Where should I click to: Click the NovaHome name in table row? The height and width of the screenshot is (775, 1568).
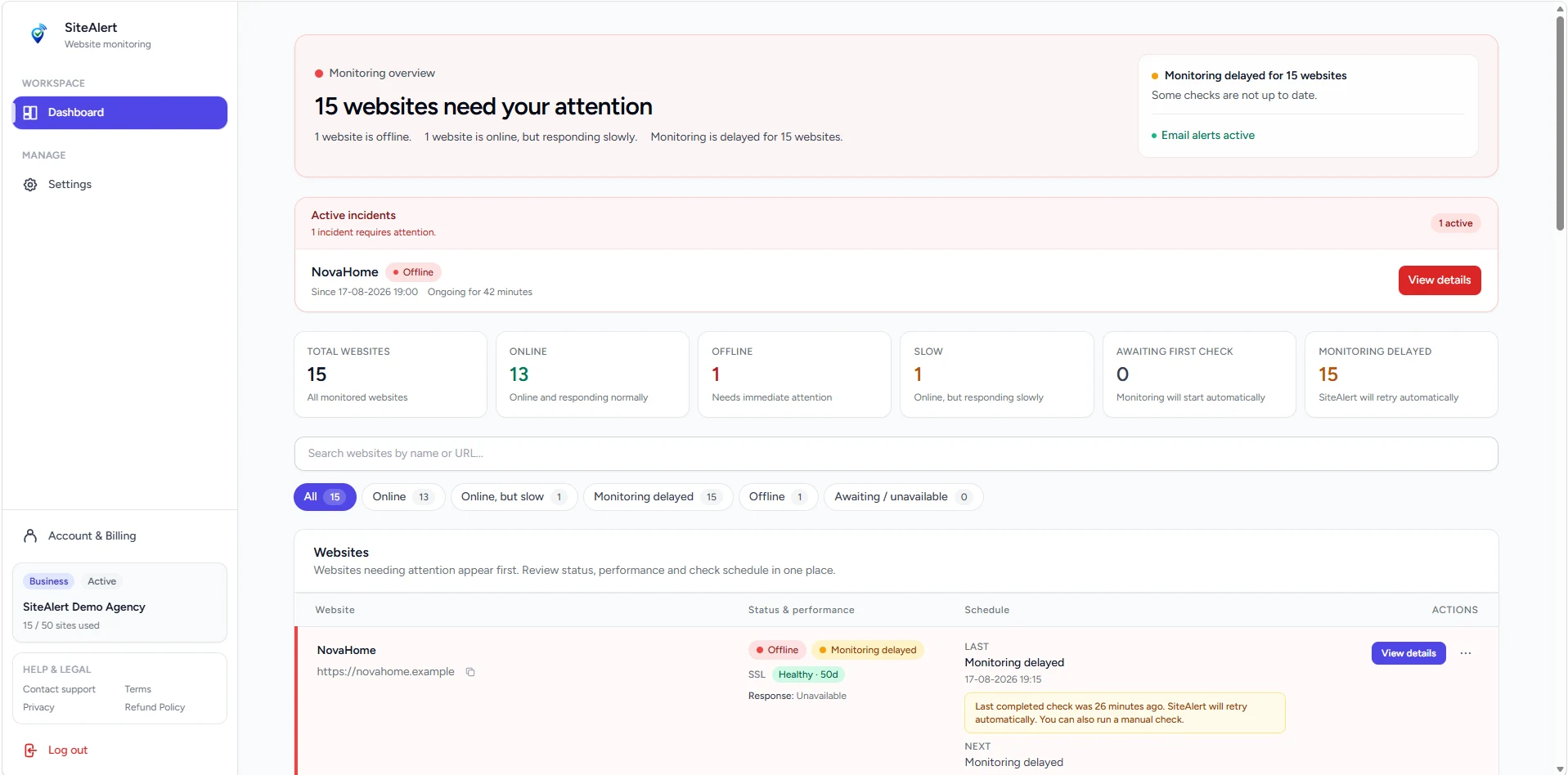click(346, 651)
